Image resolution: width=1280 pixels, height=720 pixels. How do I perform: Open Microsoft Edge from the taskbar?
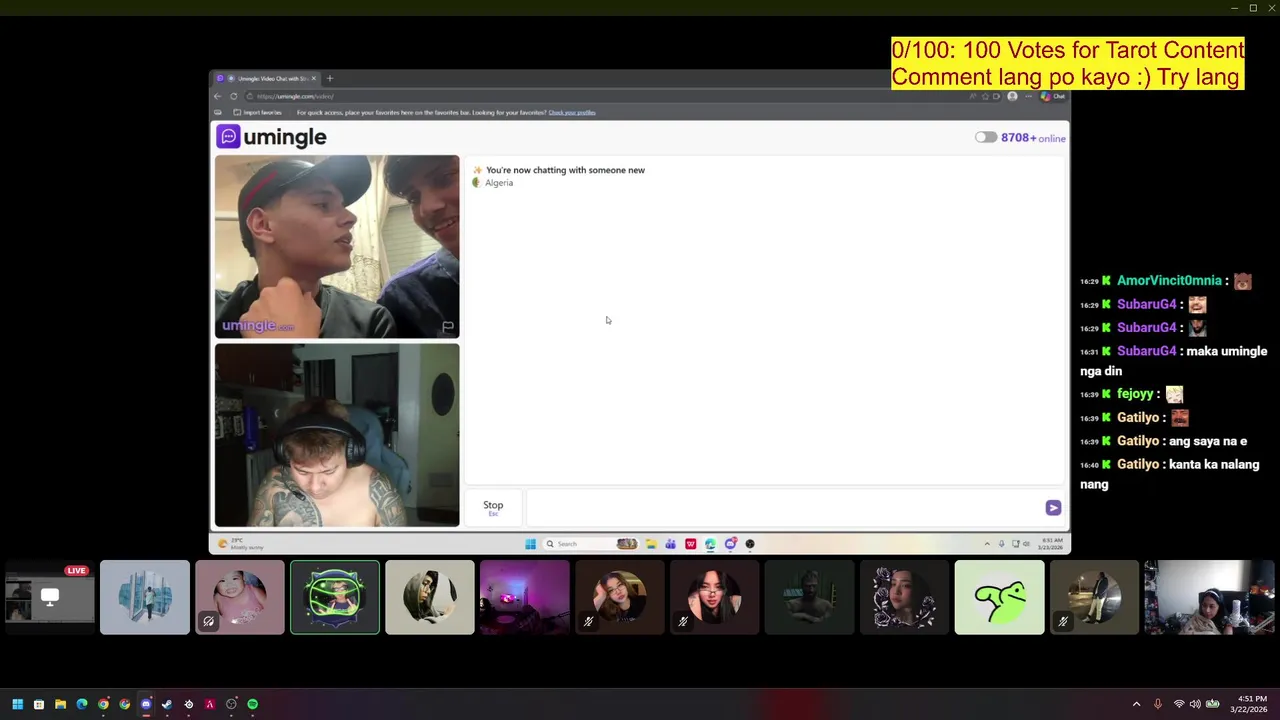coord(82,704)
